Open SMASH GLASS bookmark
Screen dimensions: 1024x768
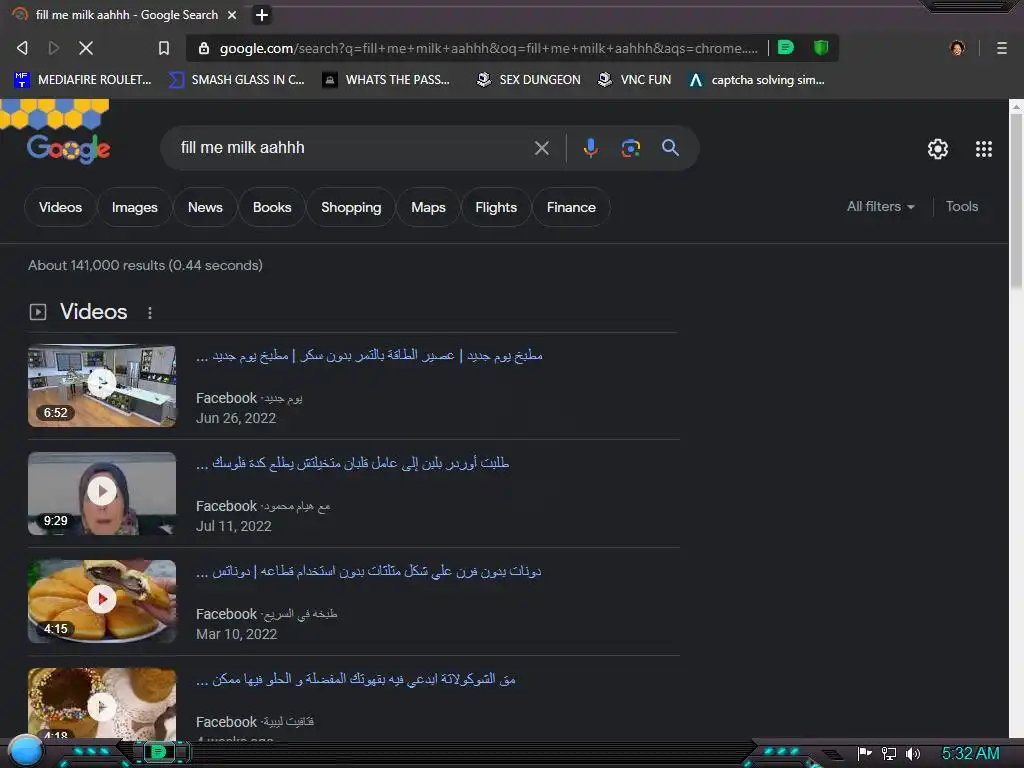(x=236, y=80)
